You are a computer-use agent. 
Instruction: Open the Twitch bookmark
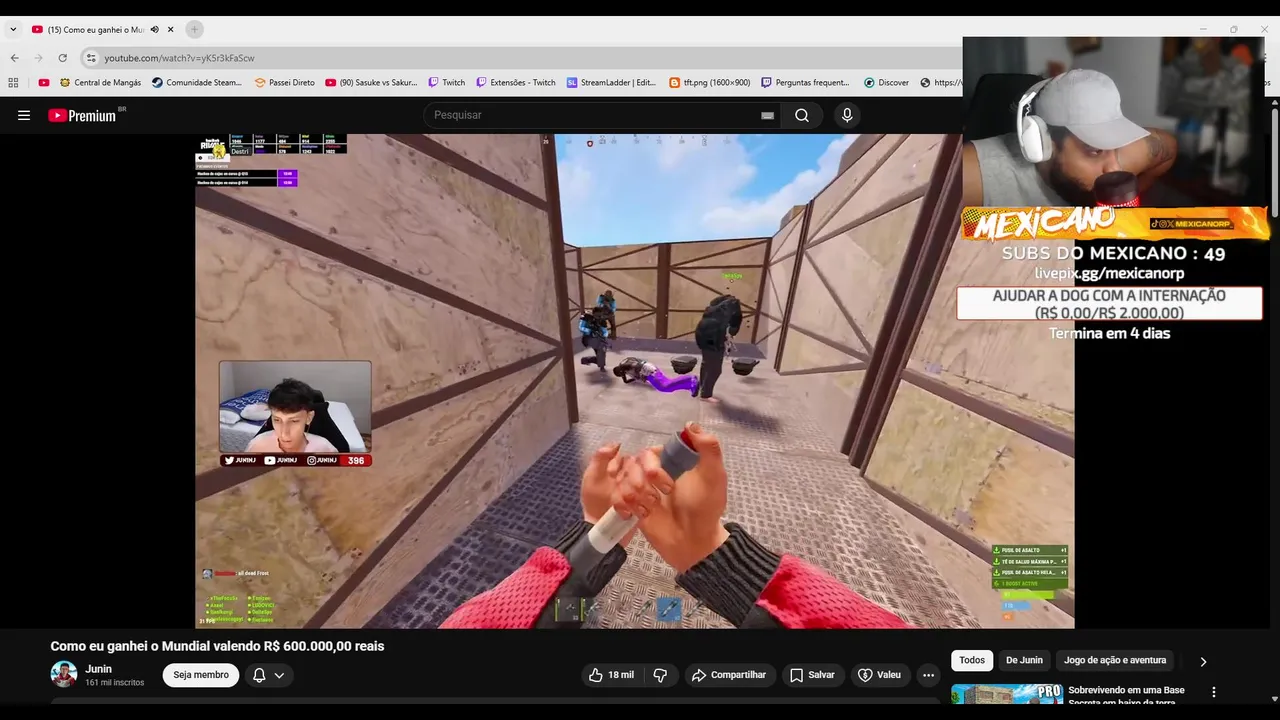(x=446, y=83)
